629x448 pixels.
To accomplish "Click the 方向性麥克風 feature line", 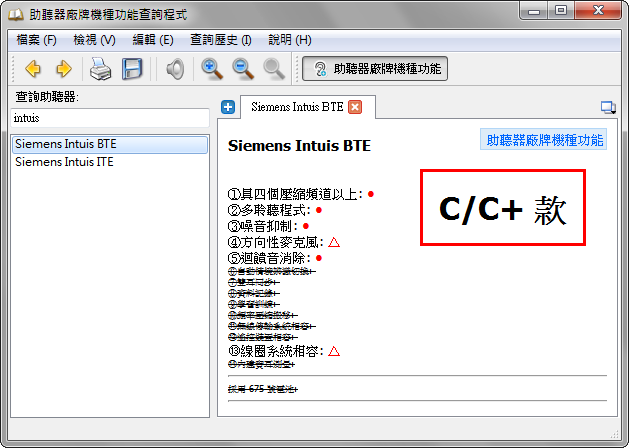I will (x=284, y=242).
